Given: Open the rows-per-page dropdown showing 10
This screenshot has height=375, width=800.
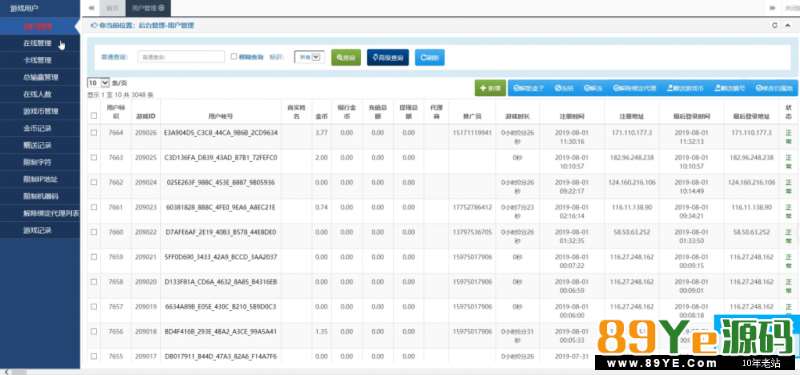Looking at the screenshot, I should [98, 83].
